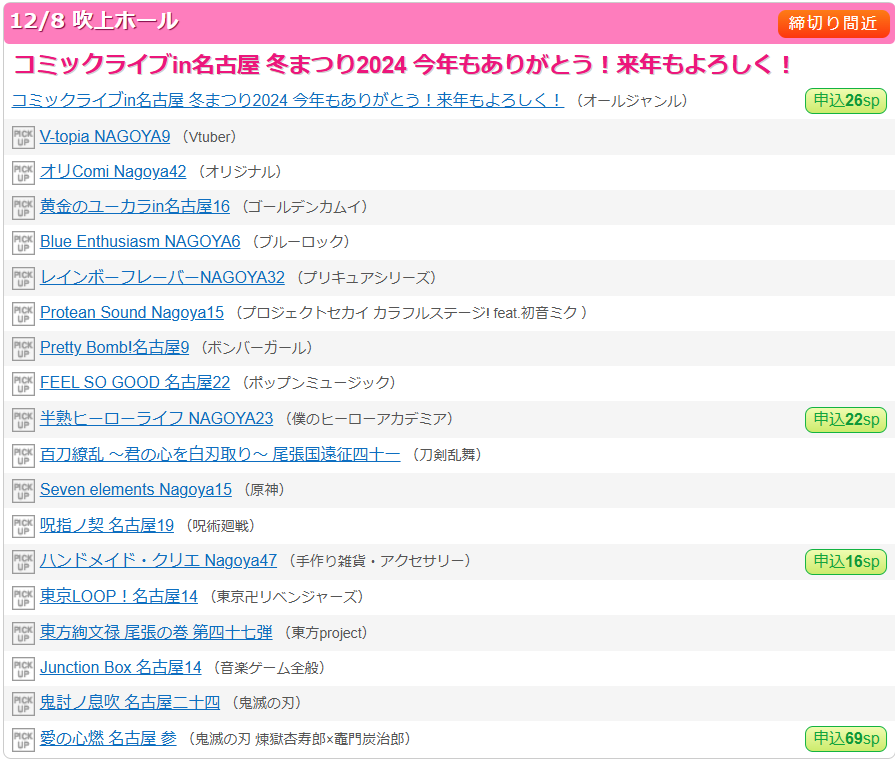This screenshot has height=762, width=895.
Task: Click the (Vtuber) genre text
Action: coord(208,137)
